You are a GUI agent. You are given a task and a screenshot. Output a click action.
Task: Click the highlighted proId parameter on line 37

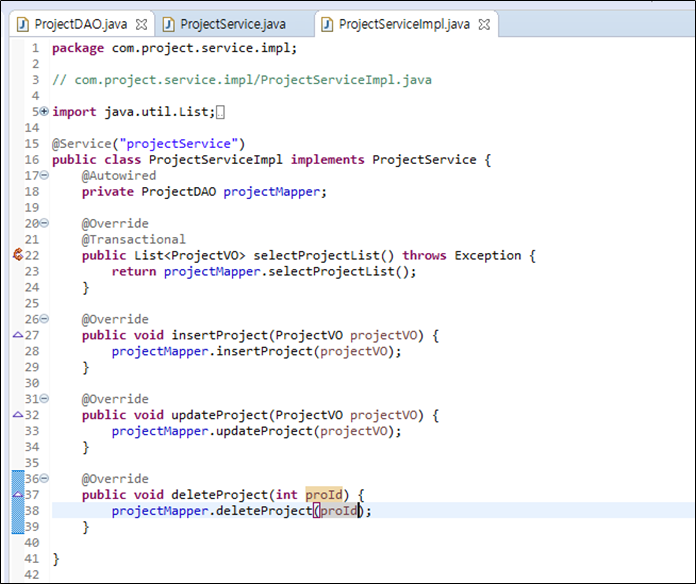click(324, 494)
